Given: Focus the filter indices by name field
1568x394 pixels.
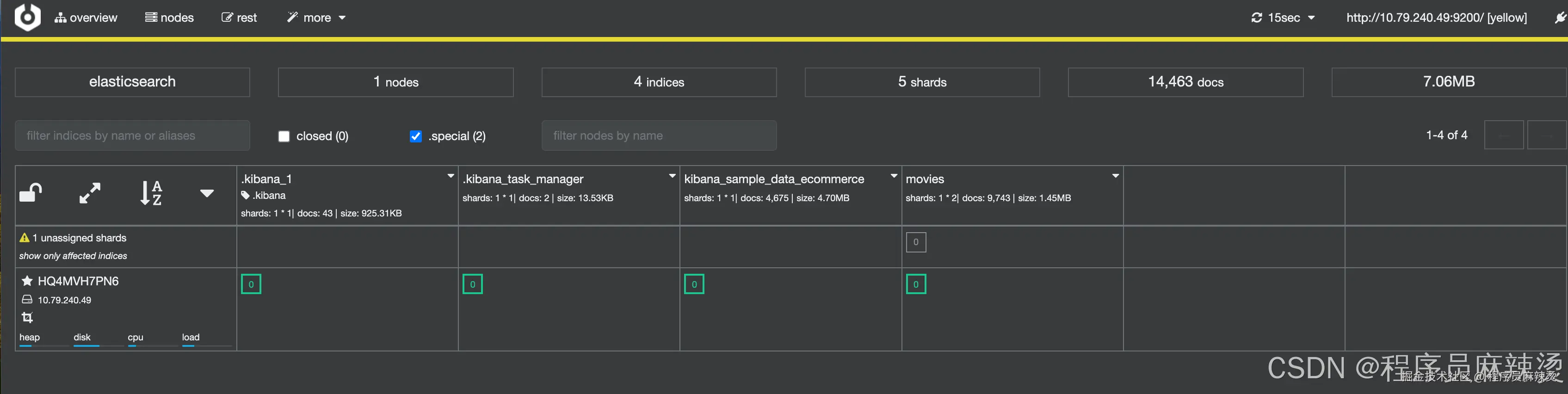Looking at the screenshot, I should click(x=132, y=136).
